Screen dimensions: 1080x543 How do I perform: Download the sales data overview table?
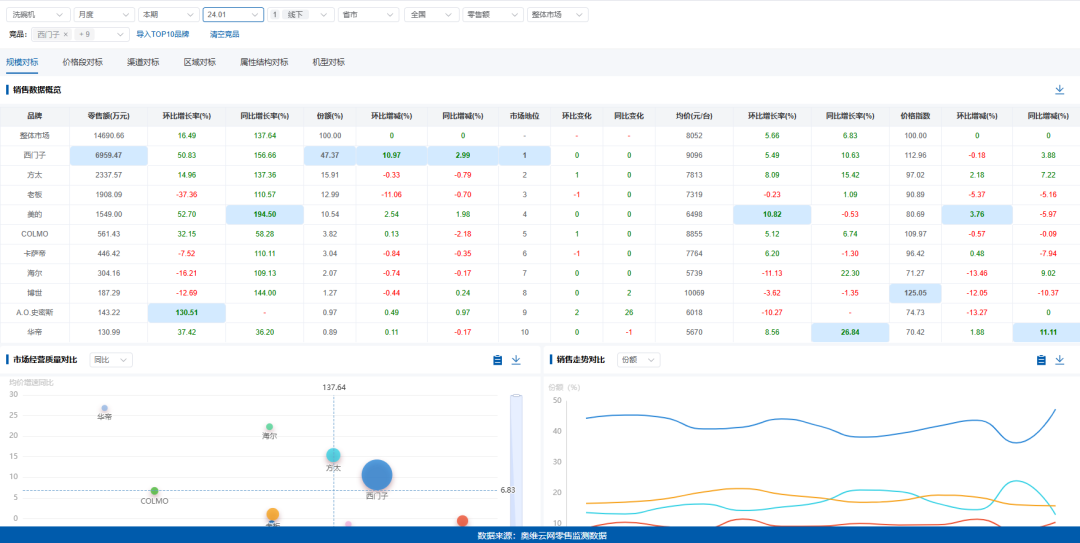[x=1059, y=90]
